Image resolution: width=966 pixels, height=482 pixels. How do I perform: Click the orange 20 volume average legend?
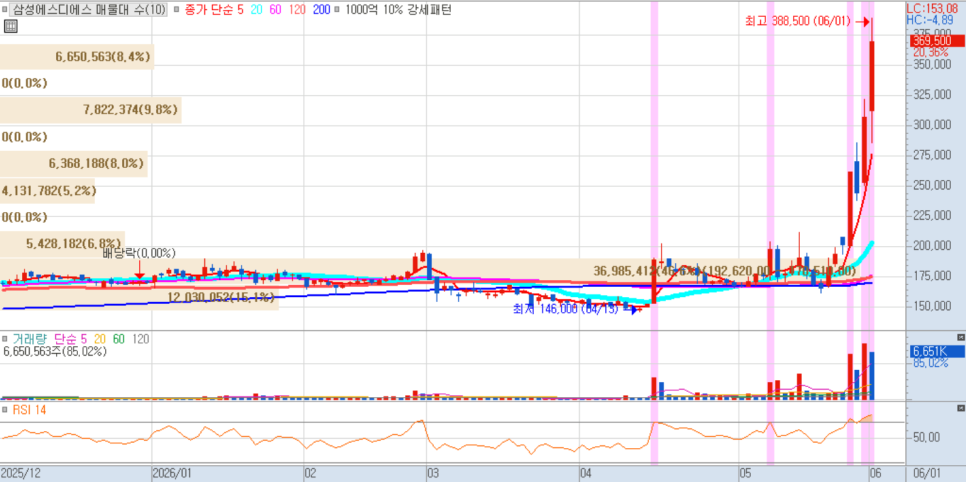pos(101,339)
